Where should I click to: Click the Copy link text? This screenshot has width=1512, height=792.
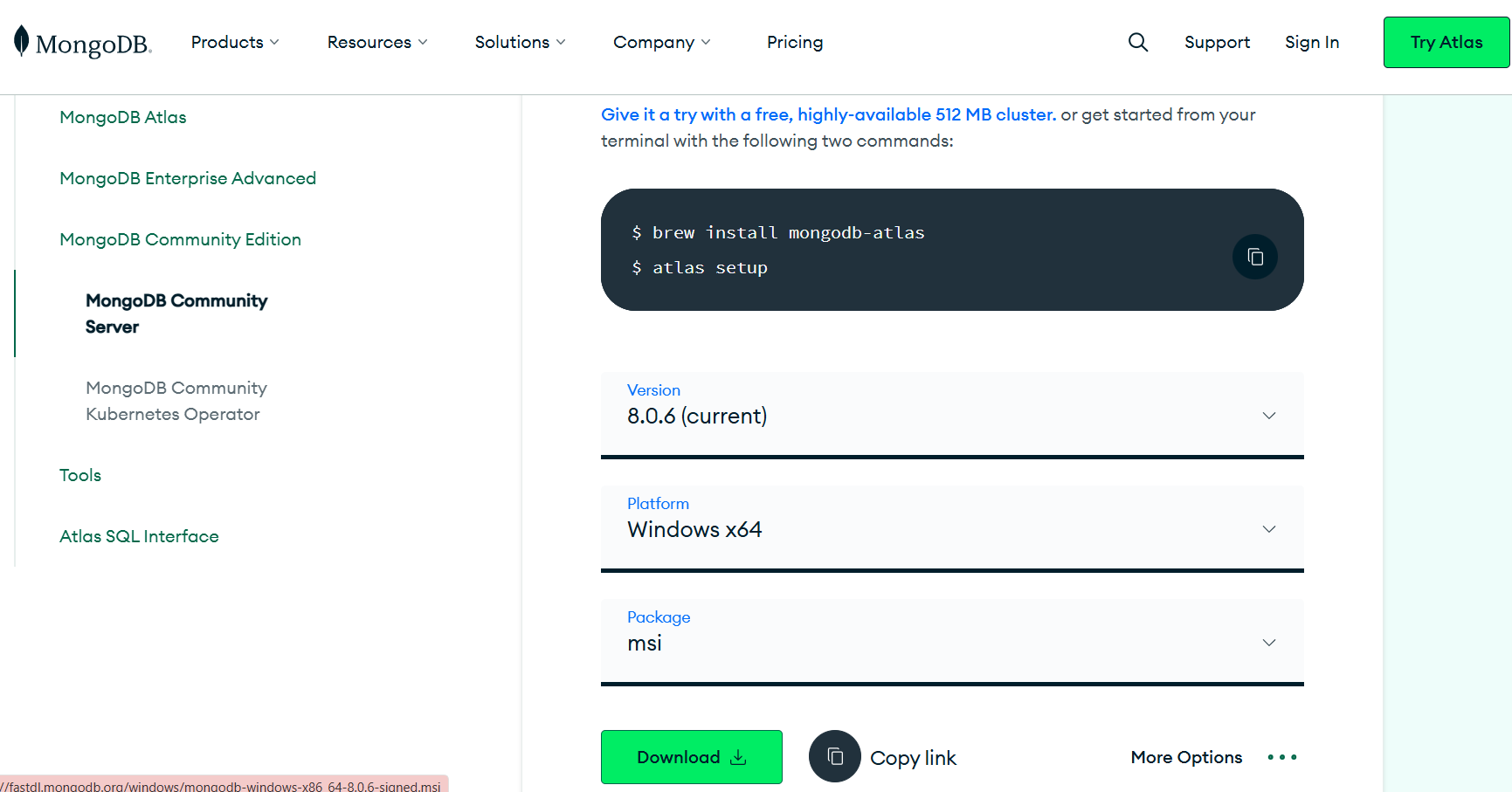[x=913, y=758]
